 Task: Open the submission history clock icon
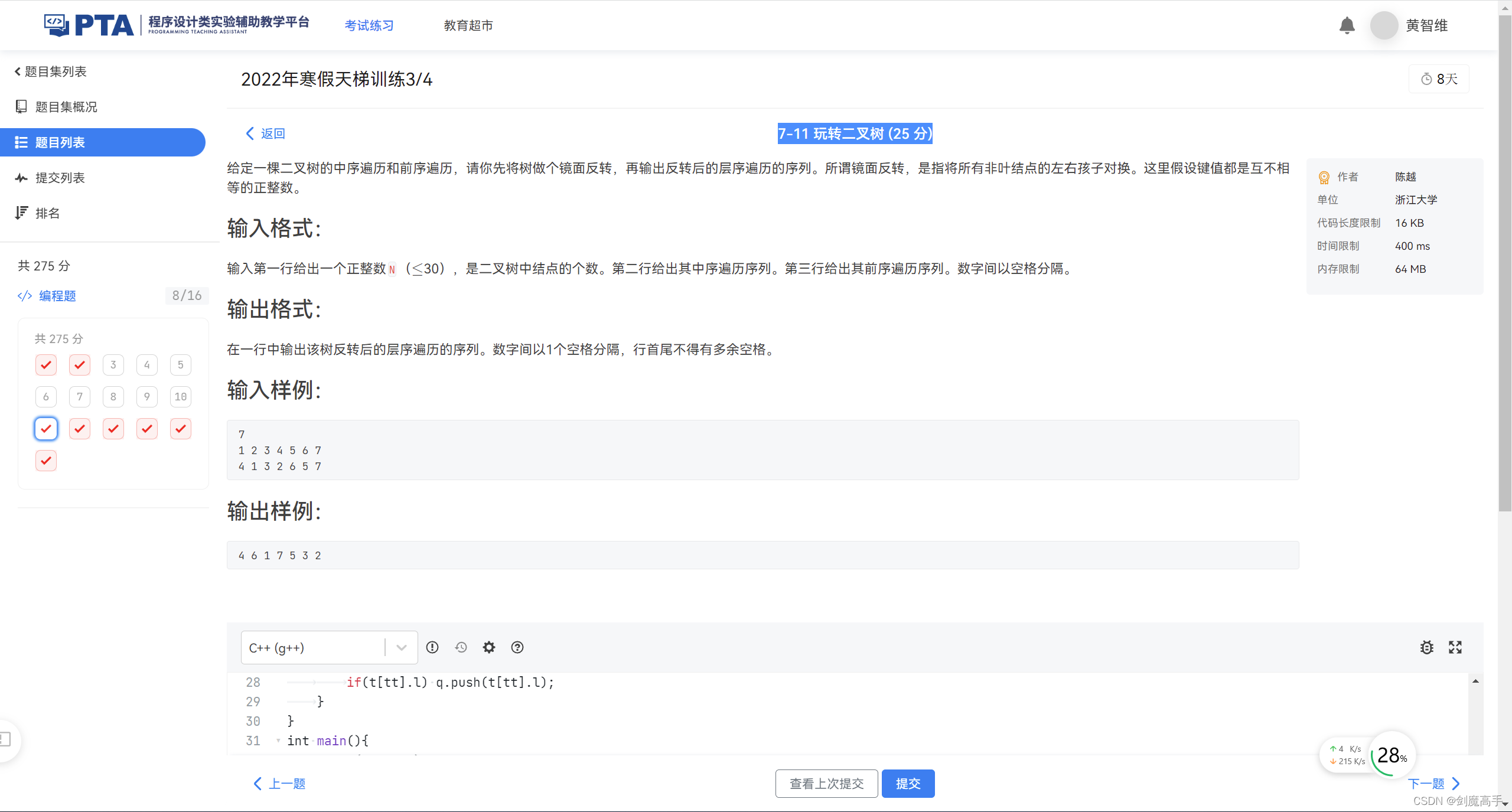[461, 647]
